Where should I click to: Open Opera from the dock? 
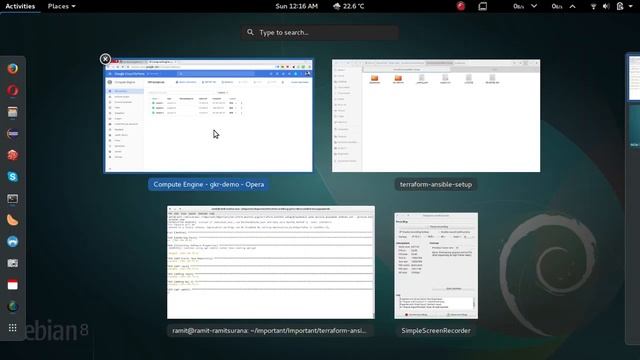coord(13,90)
